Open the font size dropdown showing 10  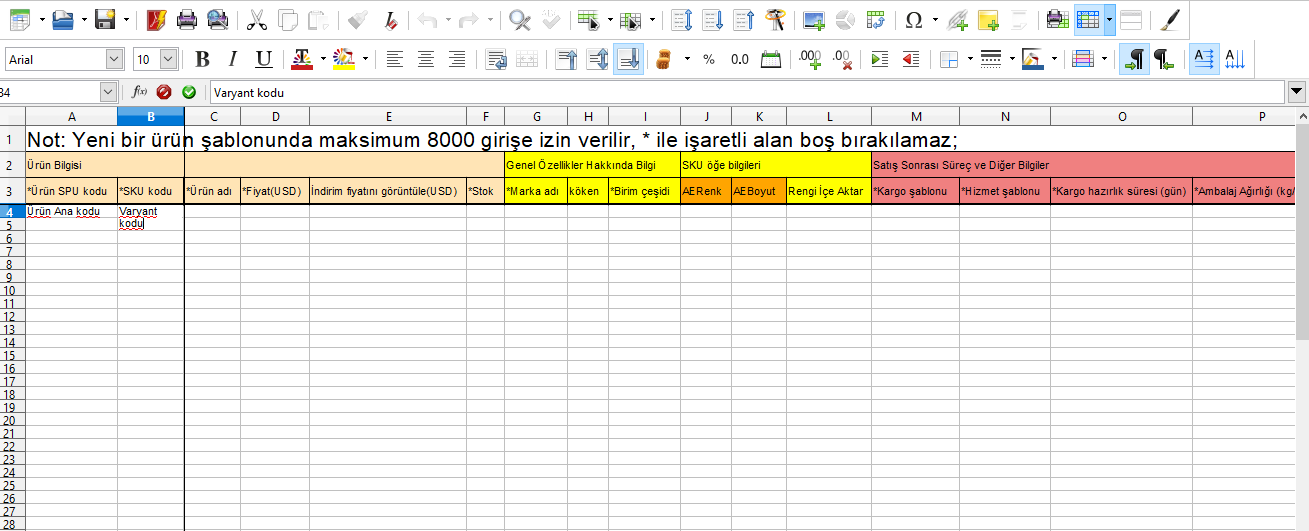click(x=168, y=60)
